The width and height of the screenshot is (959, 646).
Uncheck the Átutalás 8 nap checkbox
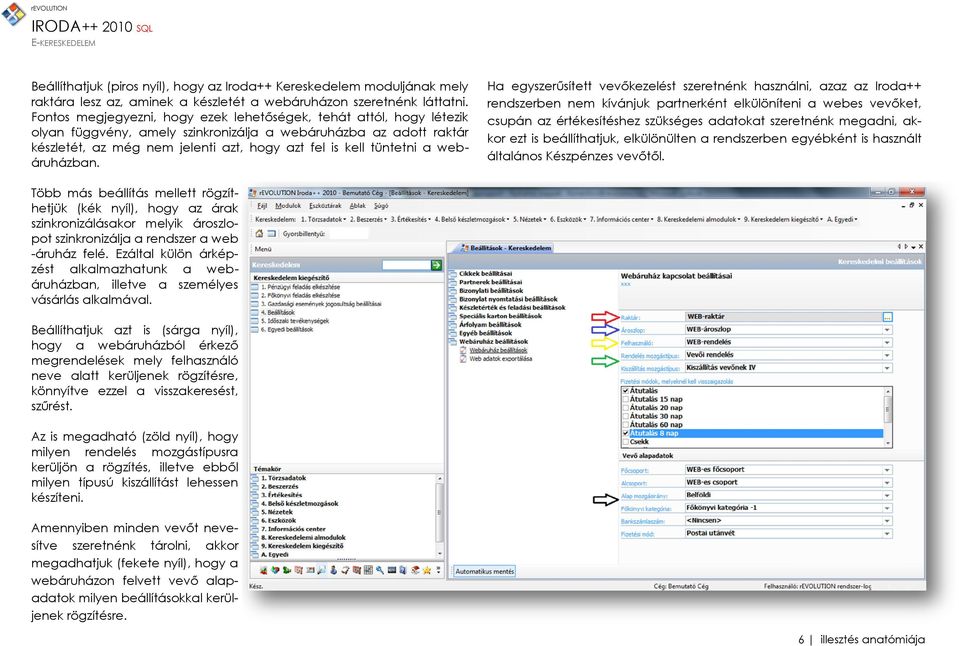[626, 433]
